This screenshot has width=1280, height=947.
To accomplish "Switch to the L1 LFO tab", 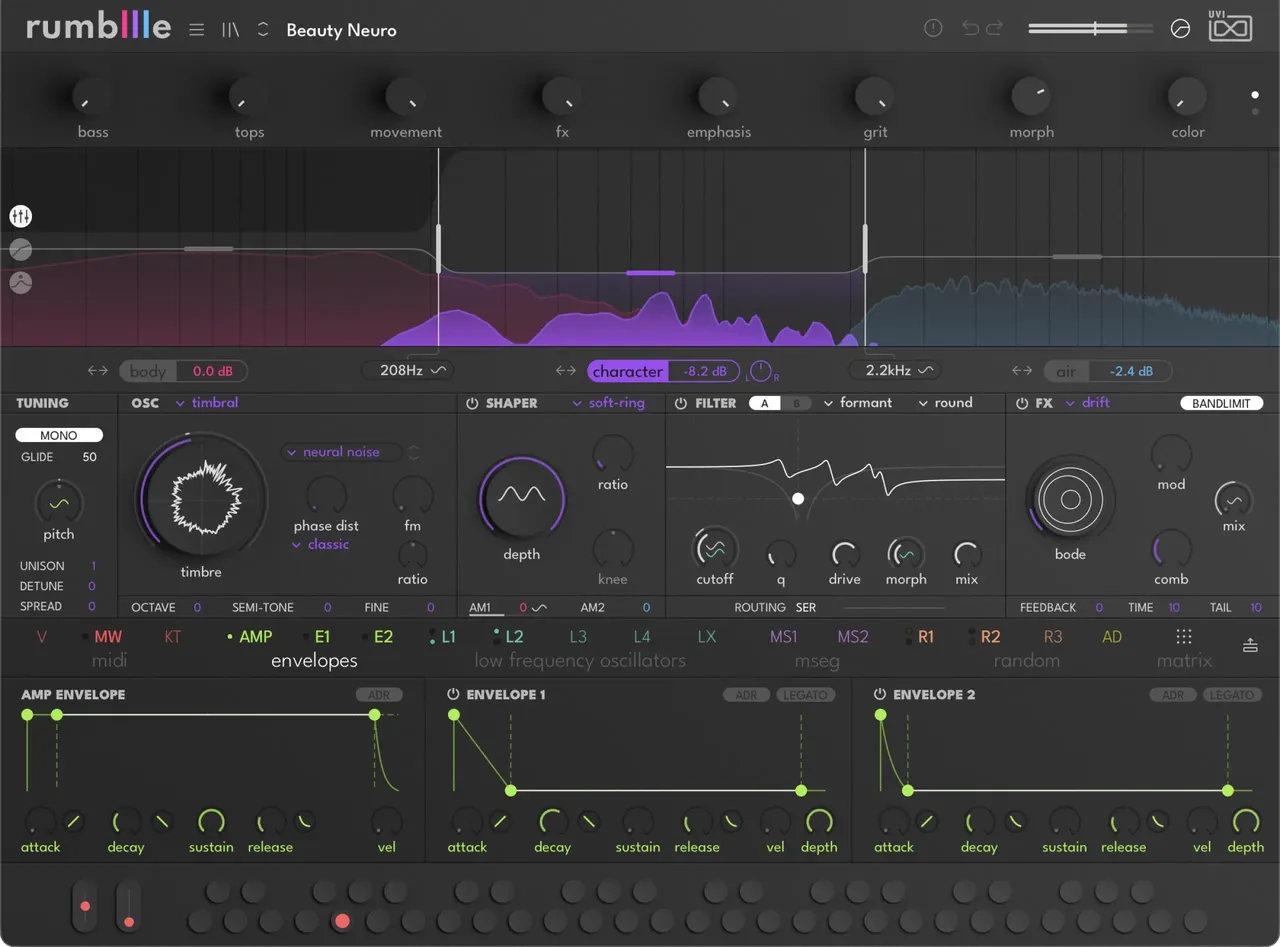I will click(x=448, y=636).
